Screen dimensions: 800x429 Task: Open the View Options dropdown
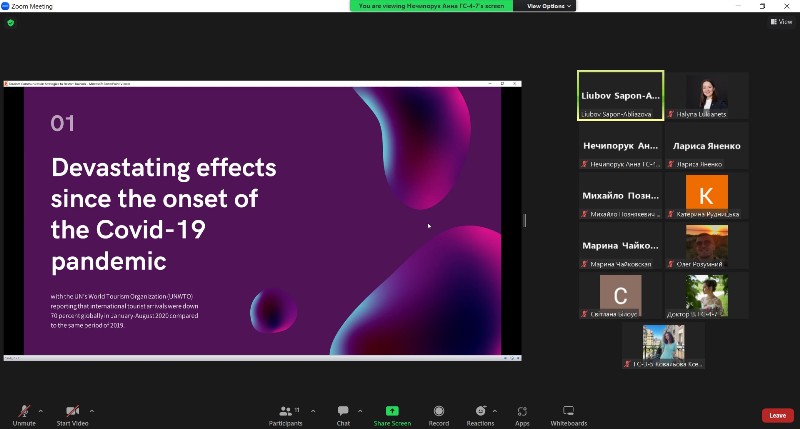point(549,6)
